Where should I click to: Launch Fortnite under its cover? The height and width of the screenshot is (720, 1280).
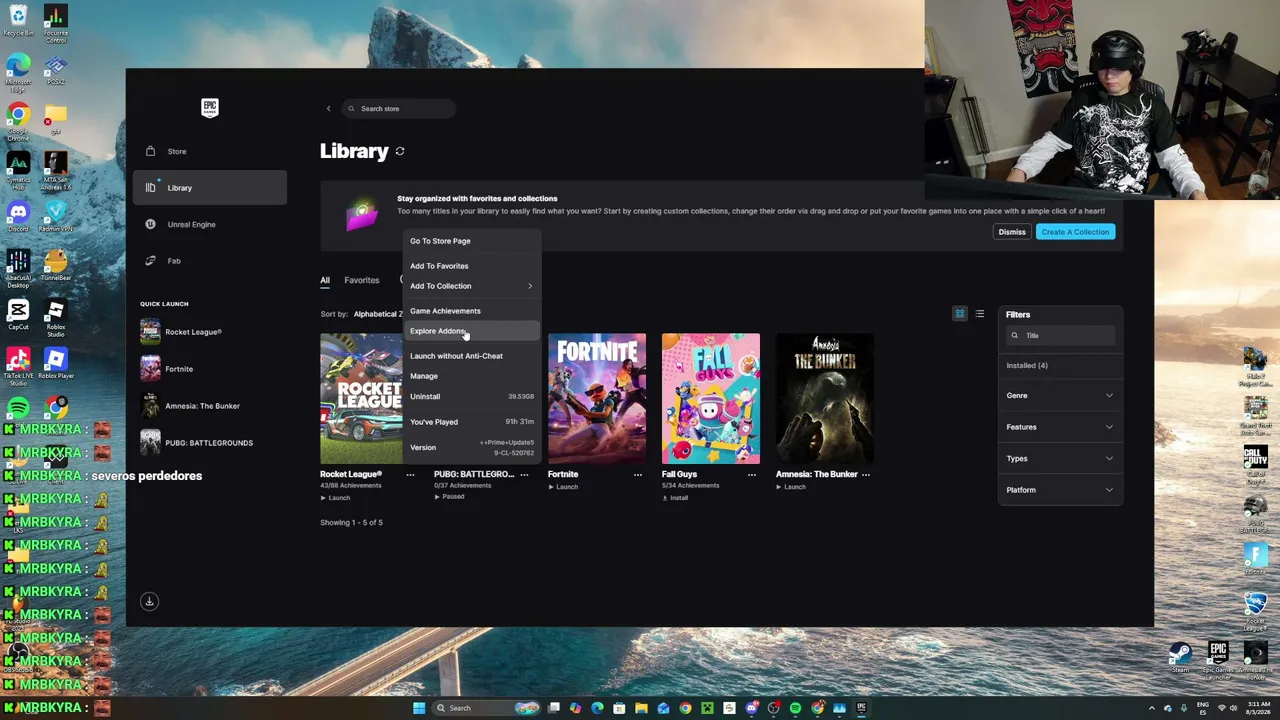pyautogui.click(x=563, y=487)
